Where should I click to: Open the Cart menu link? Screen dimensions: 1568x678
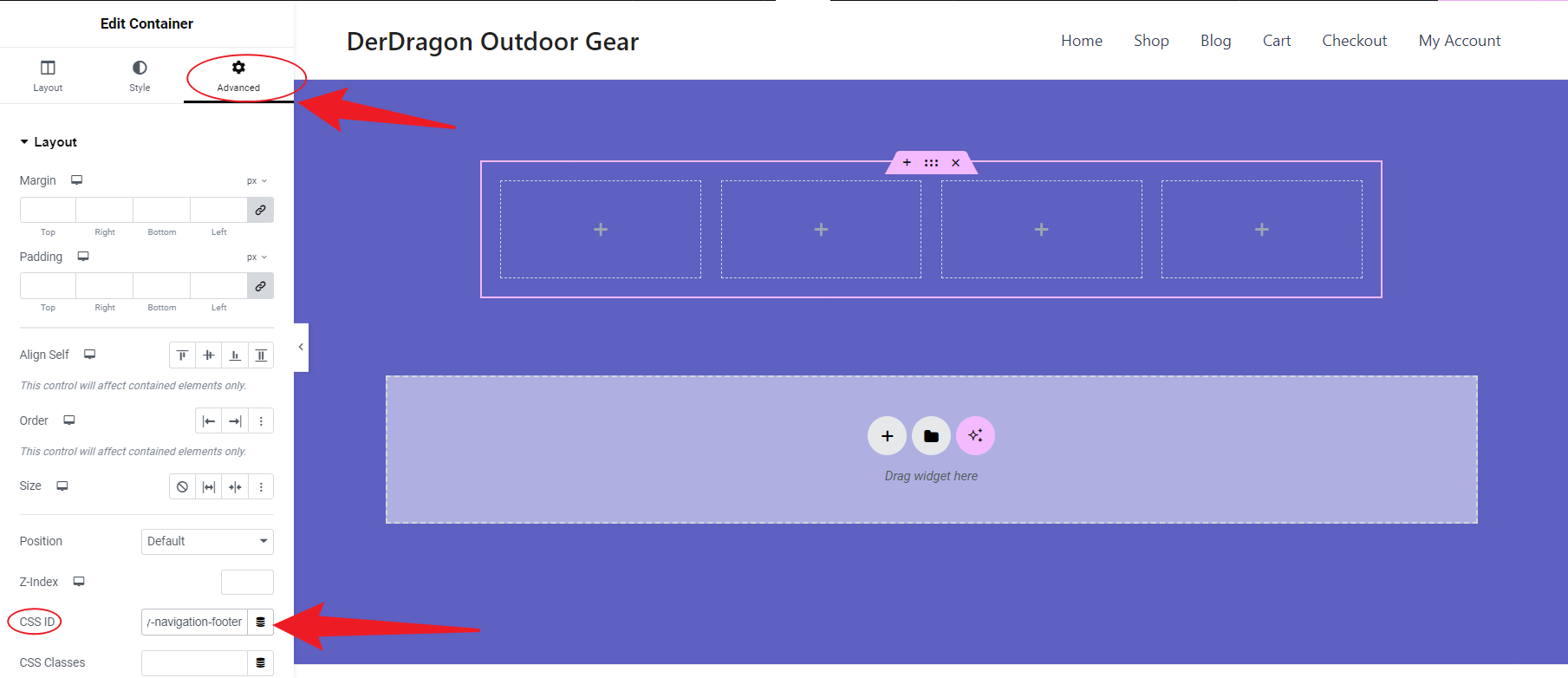click(x=1277, y=41)
